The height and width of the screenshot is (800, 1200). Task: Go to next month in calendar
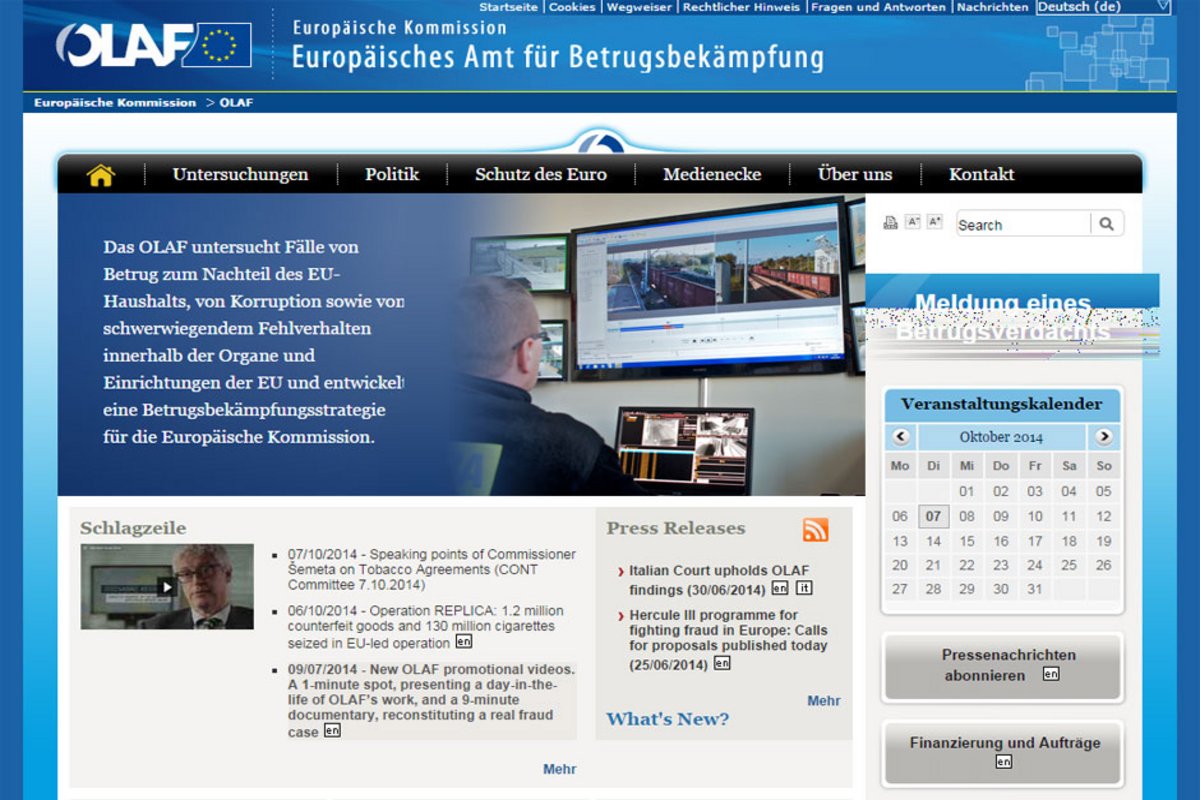1103,437
